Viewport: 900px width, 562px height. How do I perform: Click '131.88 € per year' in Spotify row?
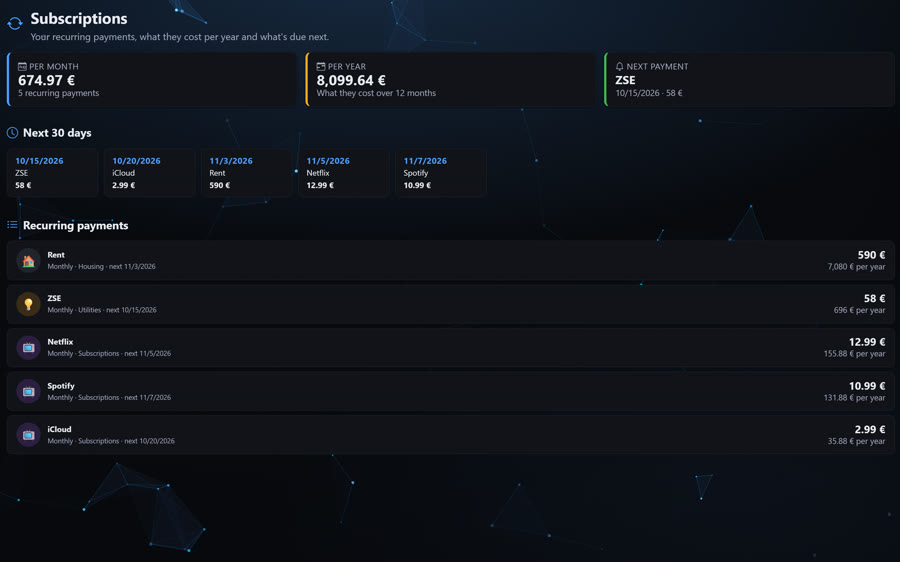(x=855, y=398)
